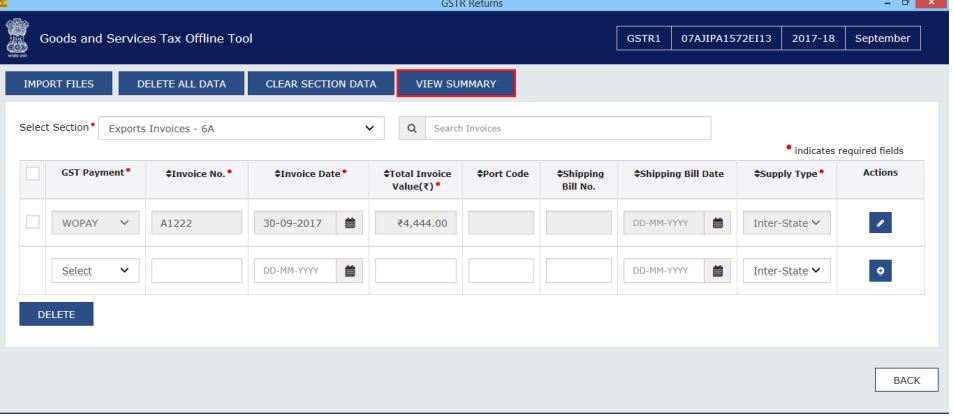Image resolution: width=954 pixels, height=416 pixels.
Task: Open invoice date calendar in new entry row
Action: point(351,271)
